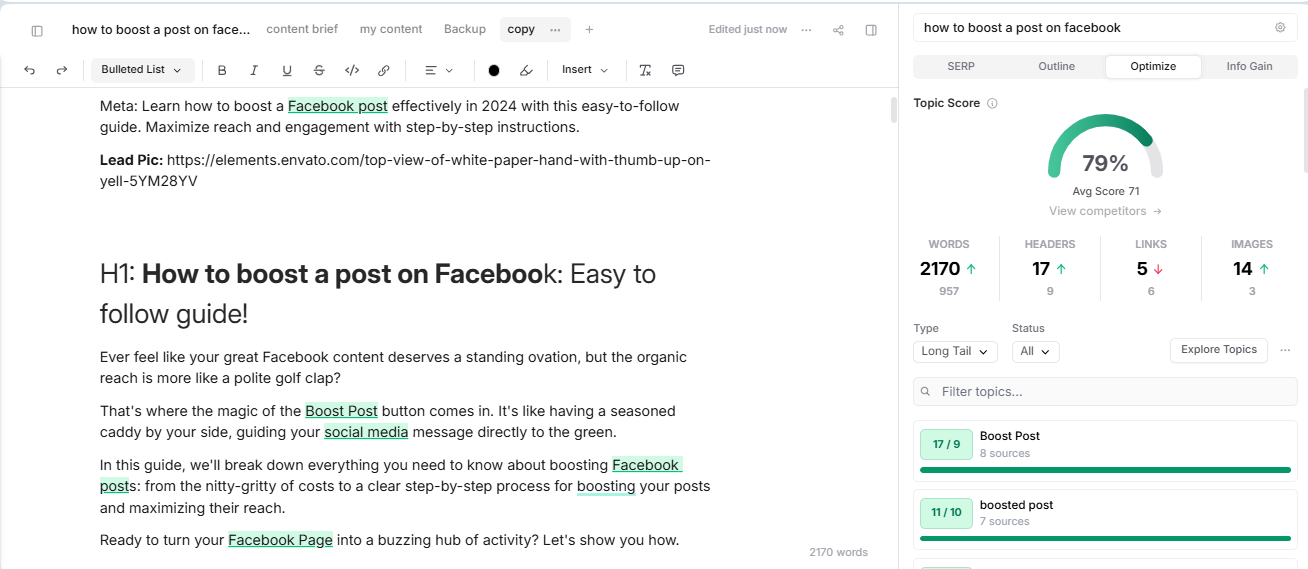The image size is (1308, 569).
Task: Show Topic Score info tooltip icon
Action: click(x=992, y=103)
